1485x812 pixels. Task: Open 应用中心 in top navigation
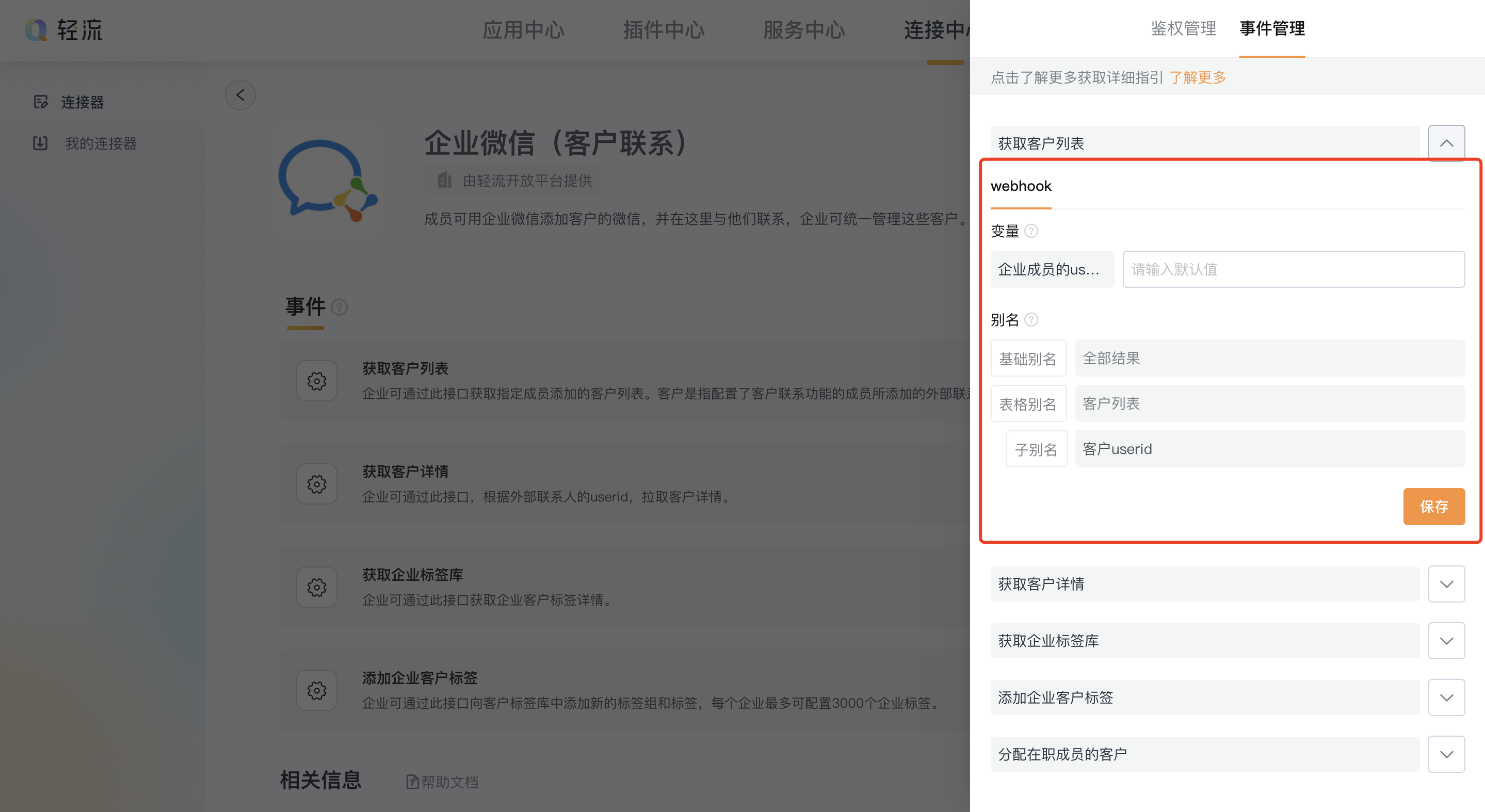523,30
